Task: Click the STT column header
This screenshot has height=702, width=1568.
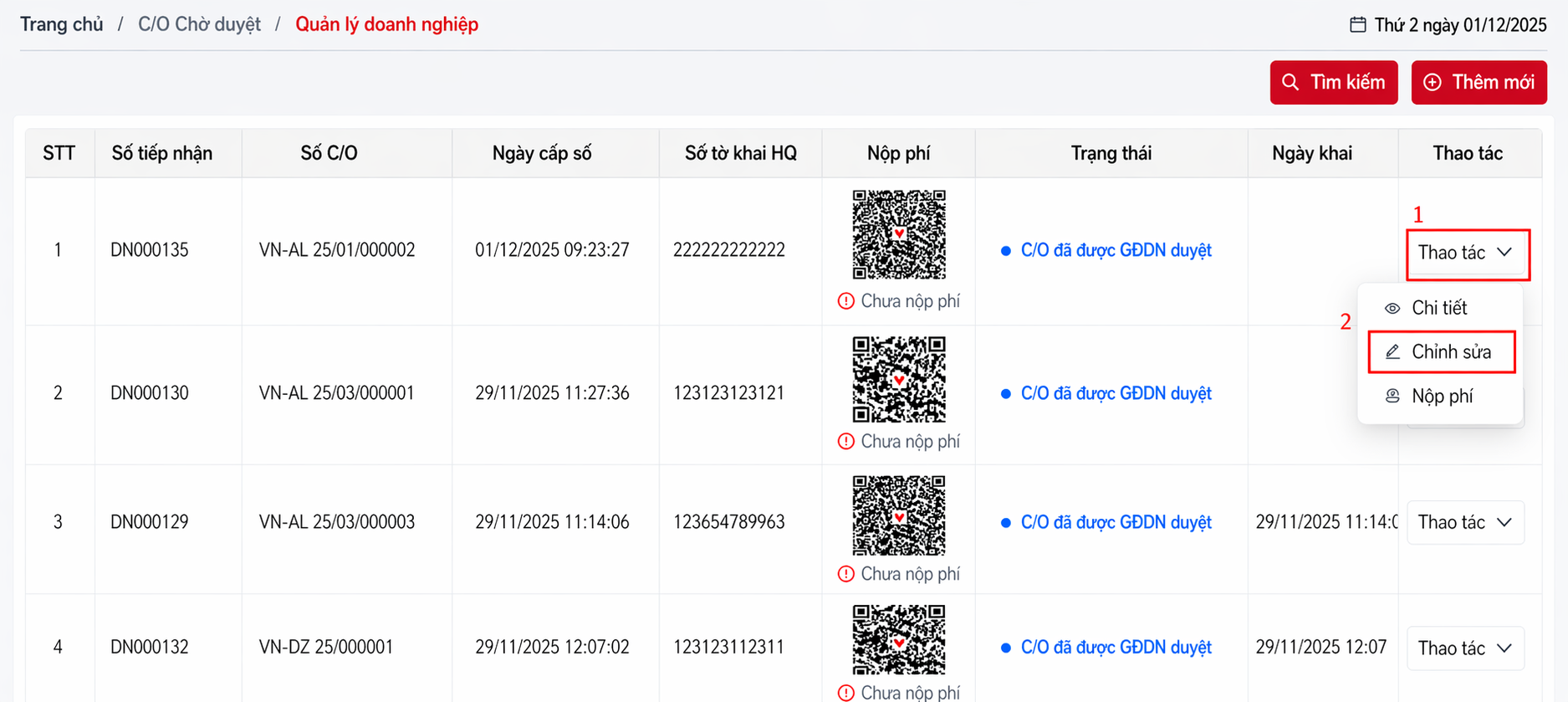Action: coord(59,153)
